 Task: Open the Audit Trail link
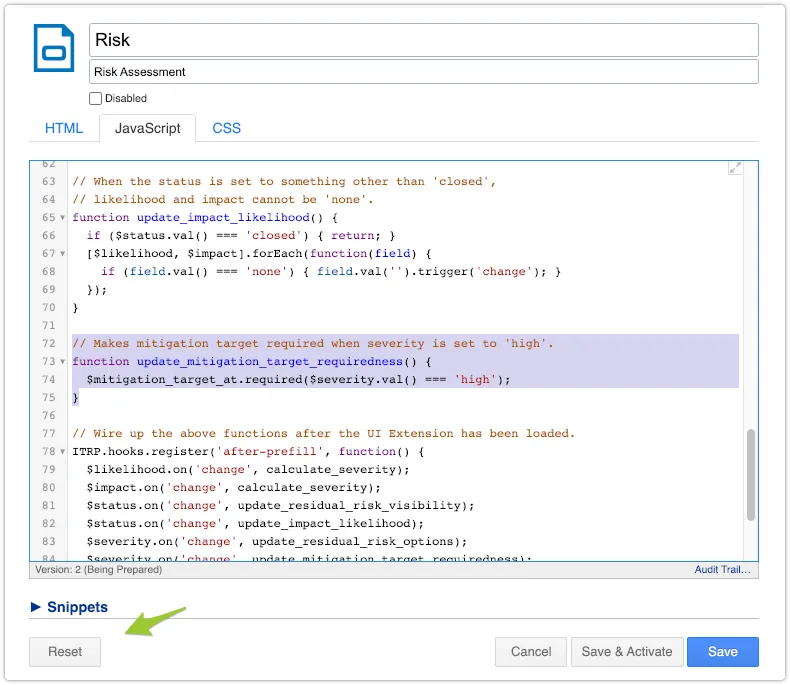pyautogui.click(x=722, y=570)
